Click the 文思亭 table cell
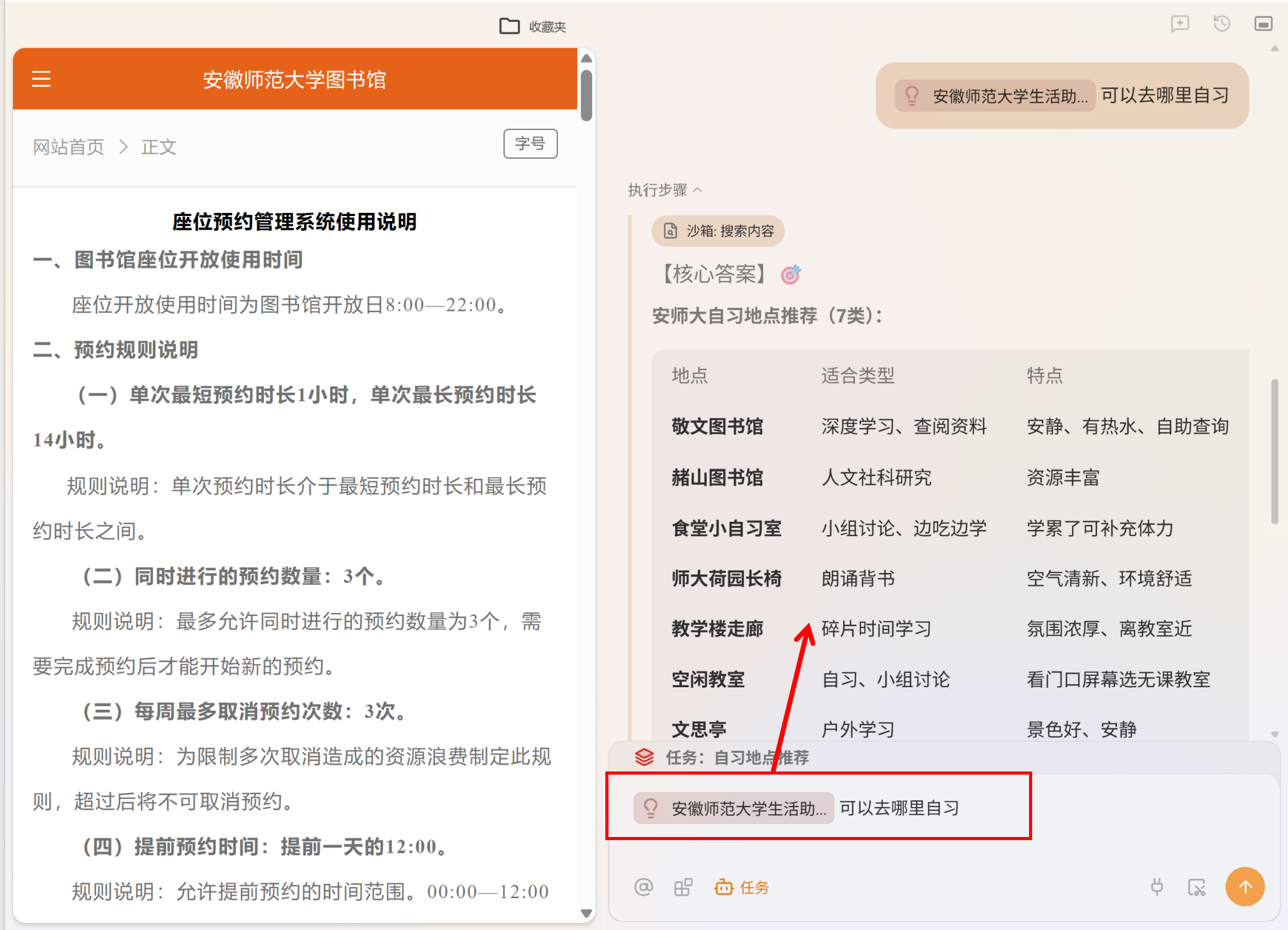The height and width of the screenshot is (930, 1288). click(699, 729)
